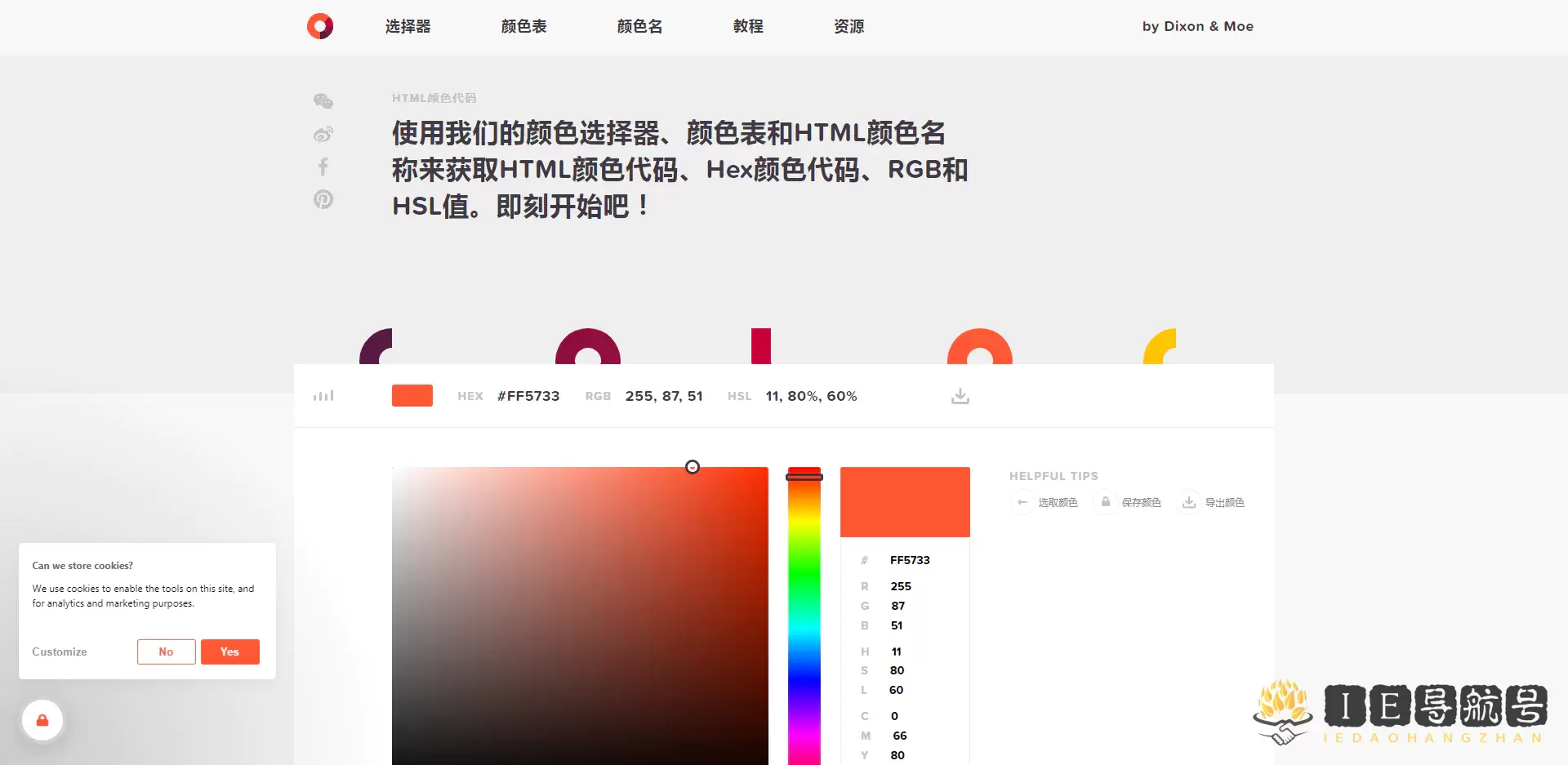Click the 保存颜色 lock icon in Helpful Tips
This screenshot has height=765, width=1568.
pos(1106,502)
